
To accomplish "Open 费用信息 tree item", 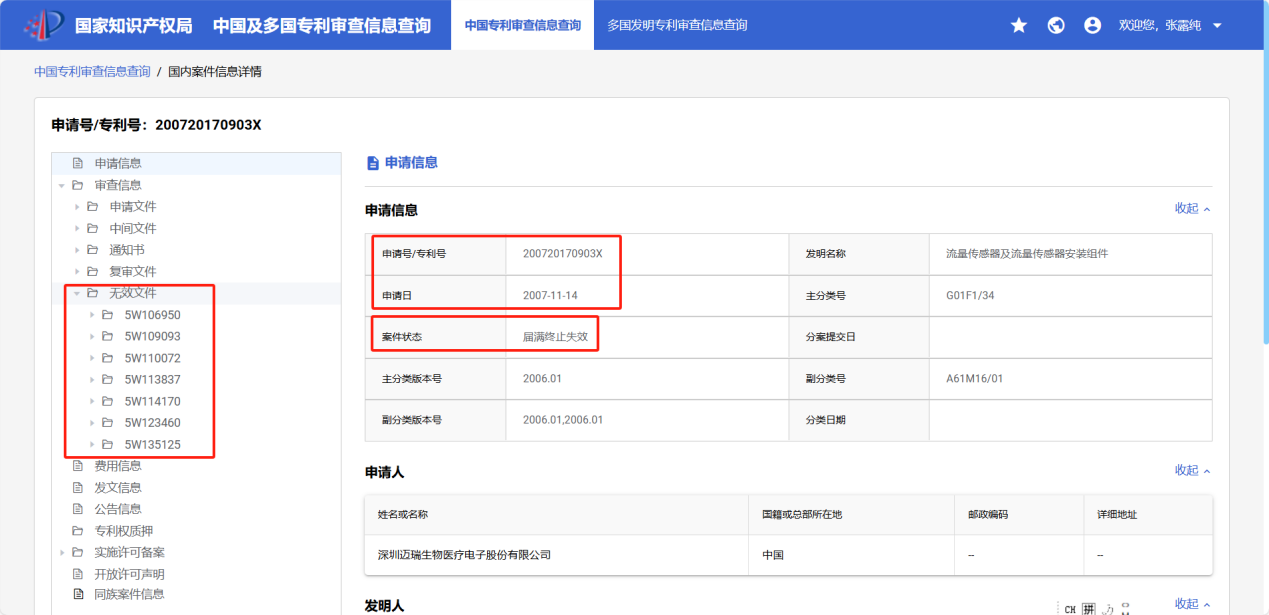I will 118,466.
